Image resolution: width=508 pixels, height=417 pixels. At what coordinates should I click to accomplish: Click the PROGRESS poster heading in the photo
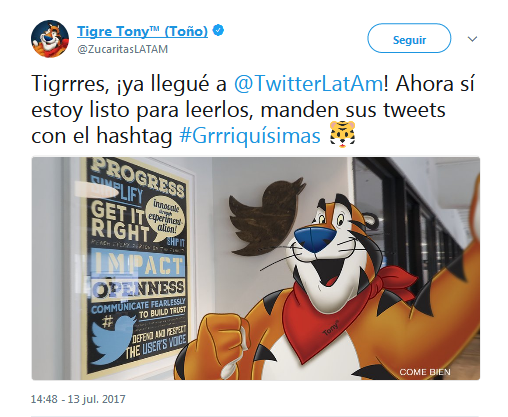(x=138, y=179)
